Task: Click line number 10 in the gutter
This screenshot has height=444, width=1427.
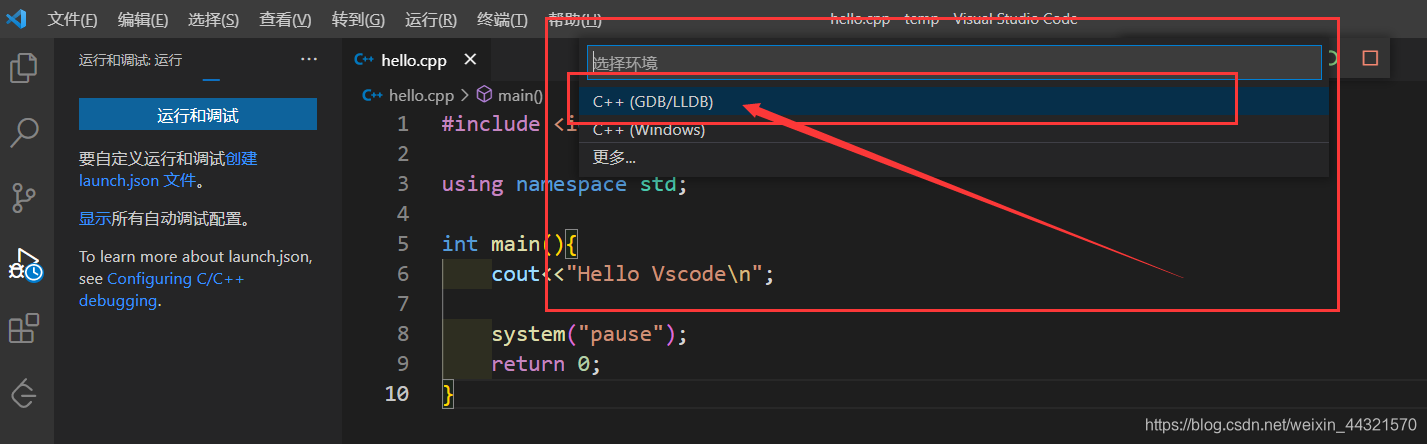Action: [x=397, y=394]
